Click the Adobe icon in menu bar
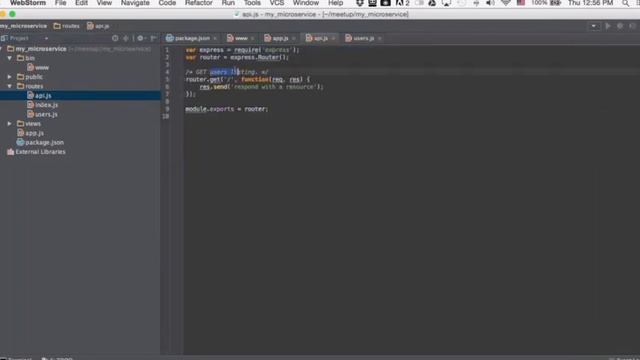 pos(402,3)
